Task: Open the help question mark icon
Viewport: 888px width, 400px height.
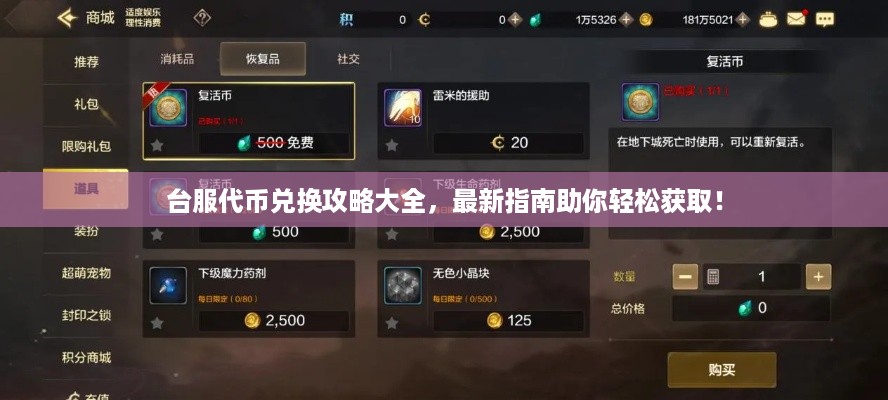Action: [x=202, y=18]
